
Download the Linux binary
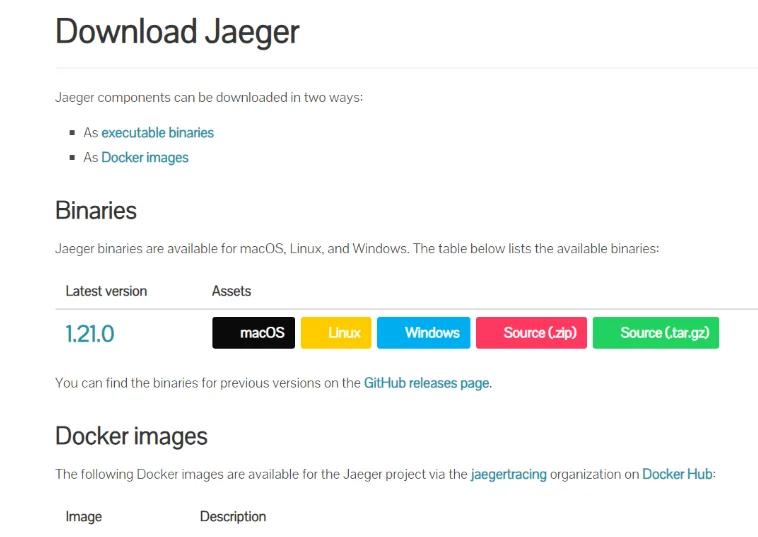[x=336, y=333]
